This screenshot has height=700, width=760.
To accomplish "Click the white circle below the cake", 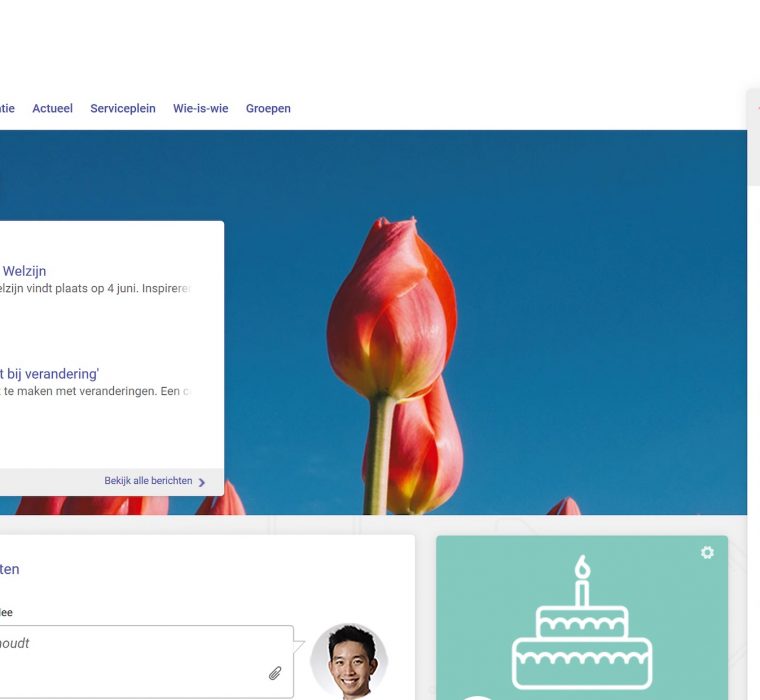I will click(x=478, y=696).
